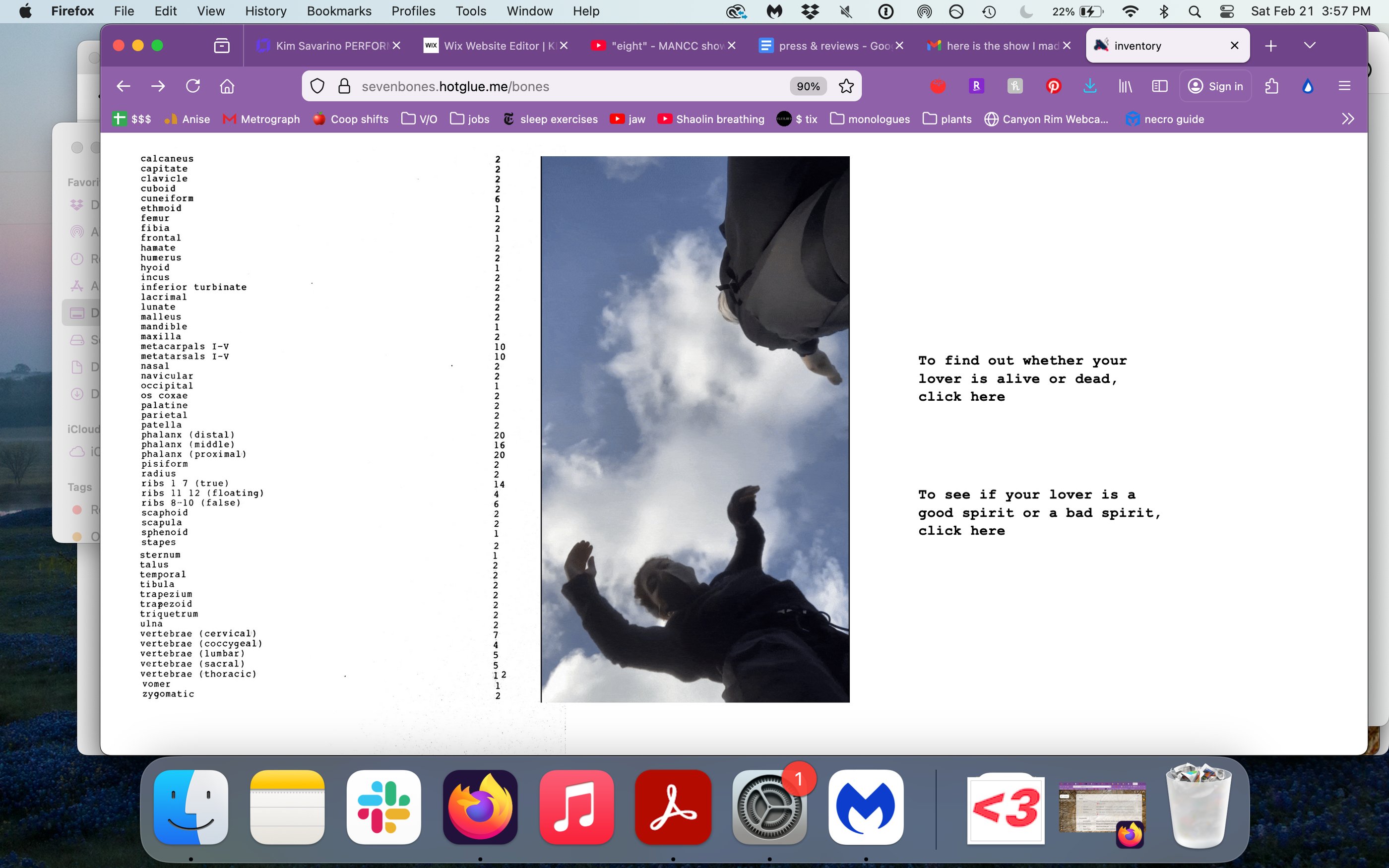Viewport: 1389px width, 868px height.
Task: Reset the 90% zoom level indicator
Action: pyautogui.click(x=808, y=86)
